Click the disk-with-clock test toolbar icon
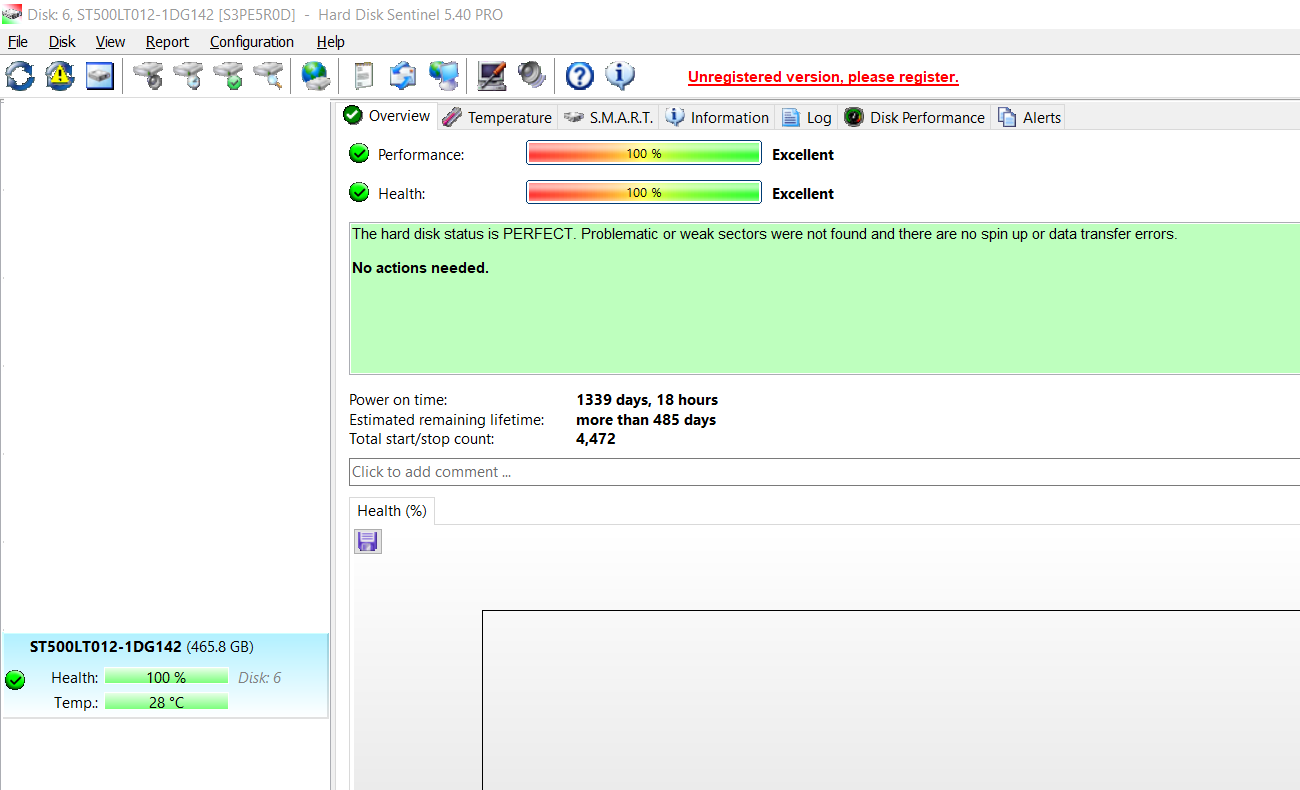The width and height of the screenshot is (1300, 790). coord(188,76)
